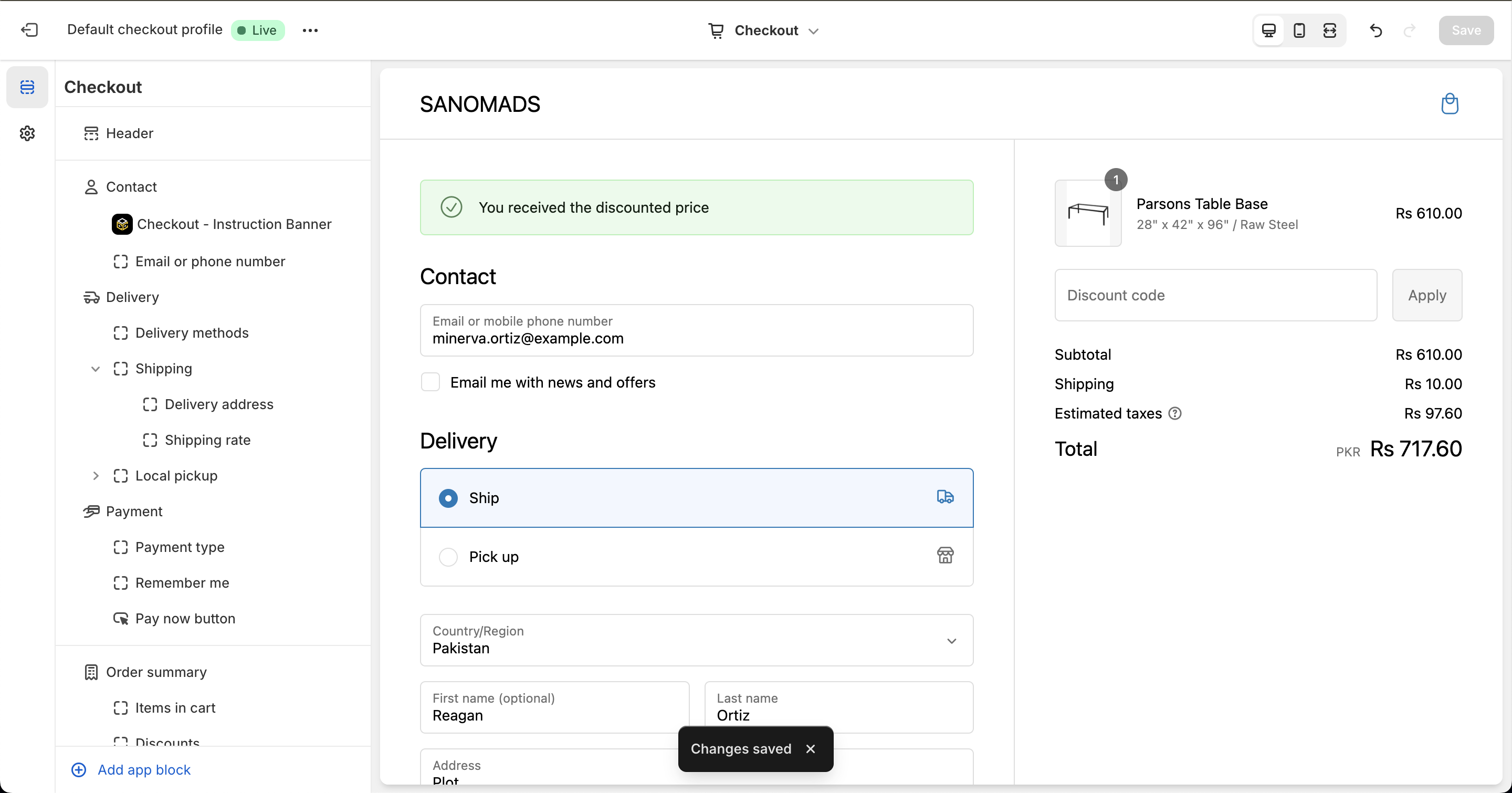Click the Email or mobile phone number field

[x=696, y=330]
